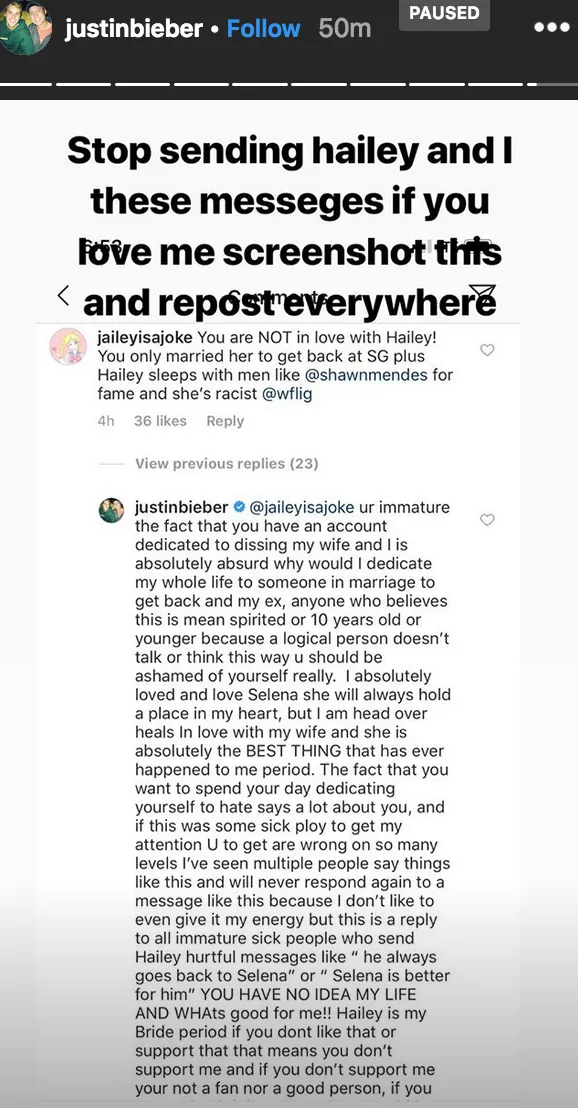Heart justinbieber's reply comment
Screen dimensions: 578x1108
pos(487,520)
